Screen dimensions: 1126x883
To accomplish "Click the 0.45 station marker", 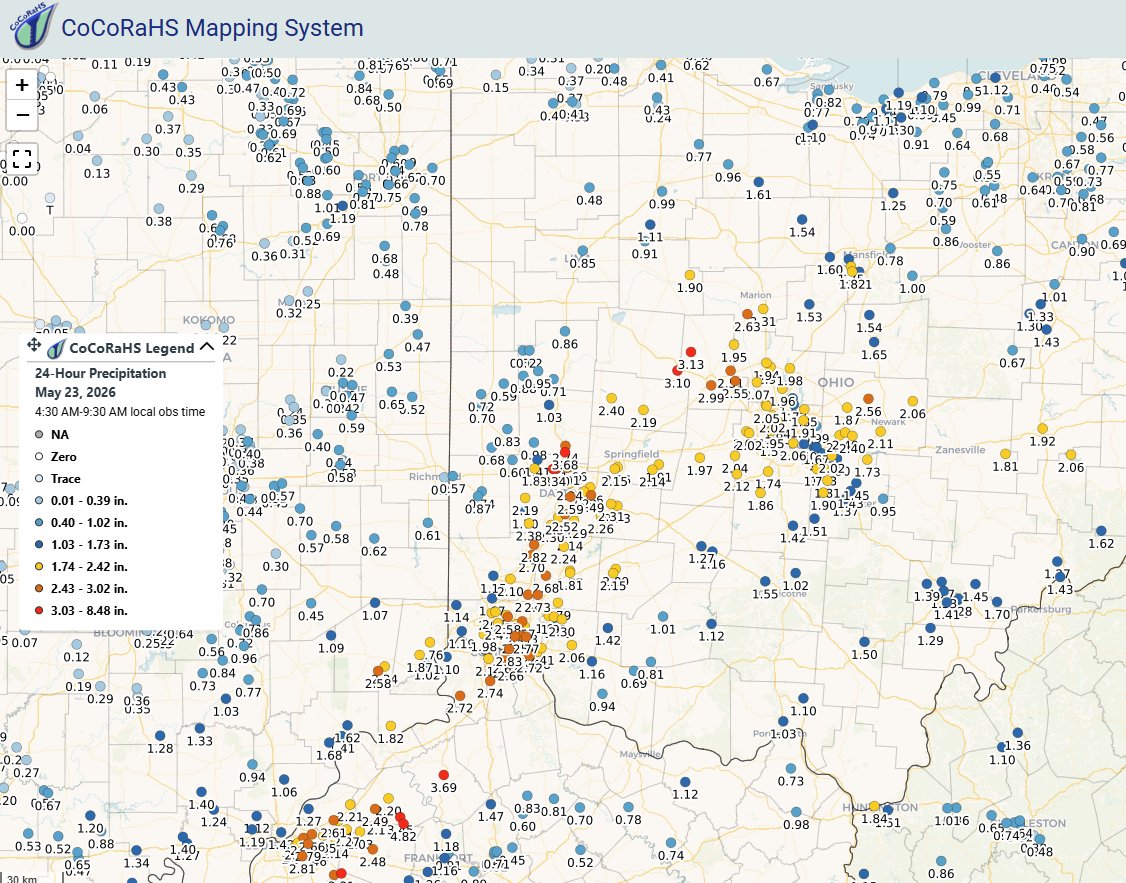I will tap(311, 603).
